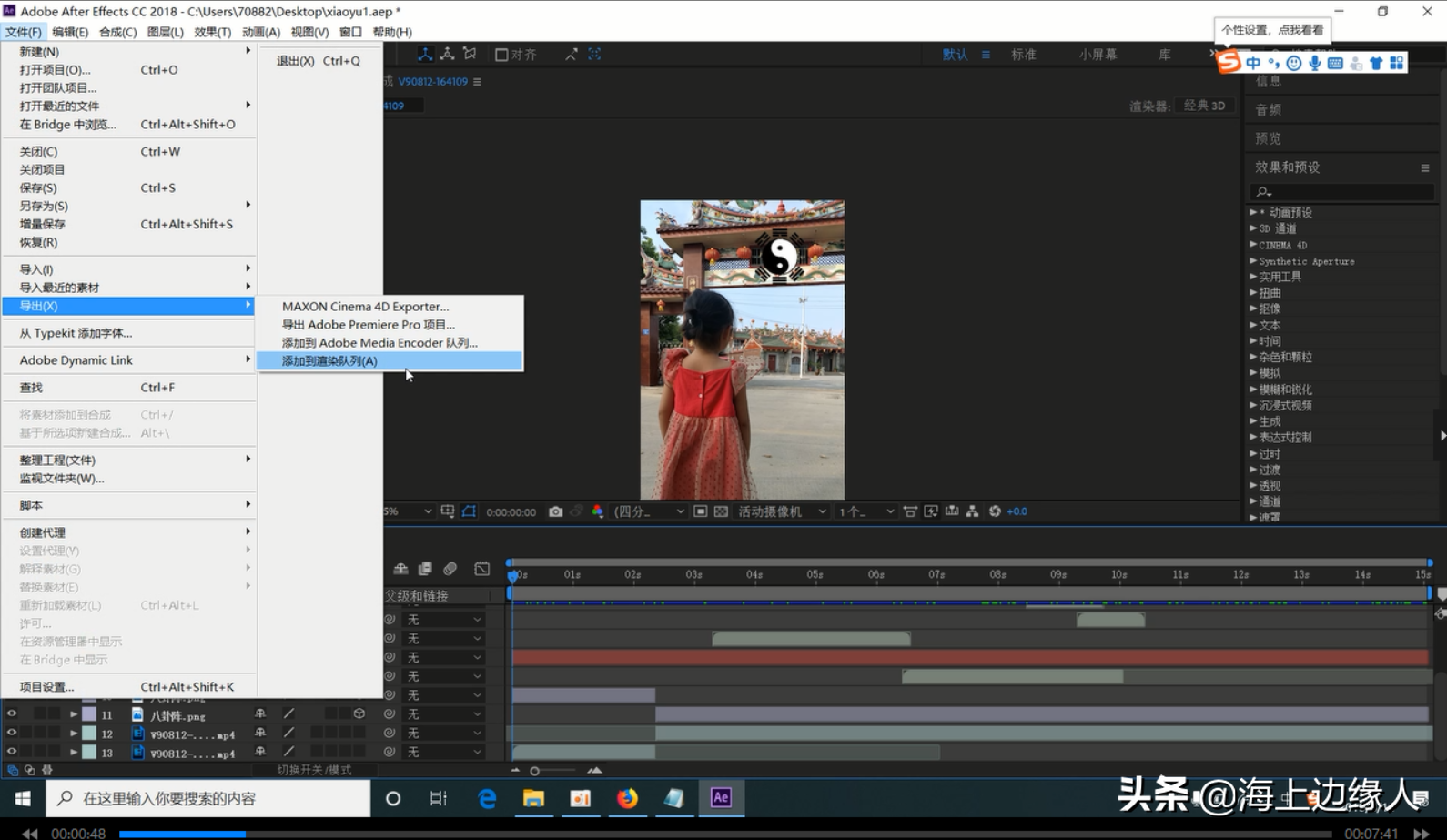Screen dimensions: 1447x840
Task: Open Firefox from the Windows taskbar
Action: point(627,798)
